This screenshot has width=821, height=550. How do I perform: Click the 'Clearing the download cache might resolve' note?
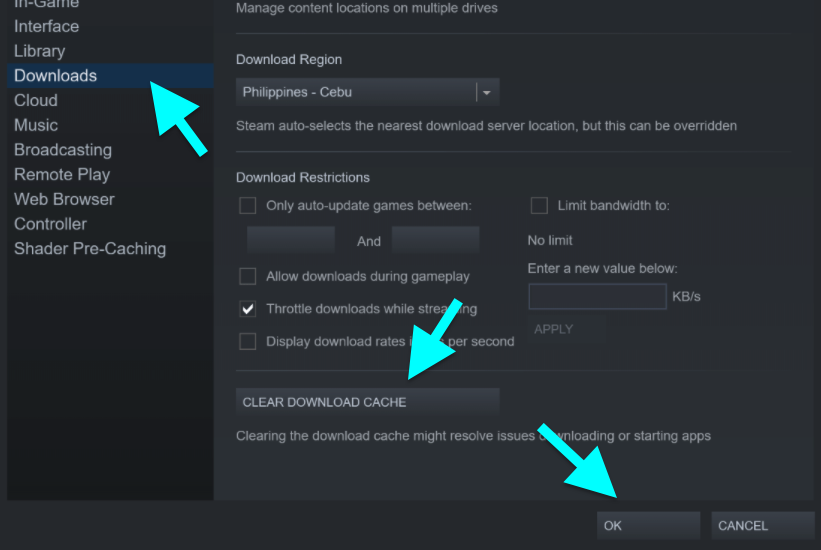(473, 436)
